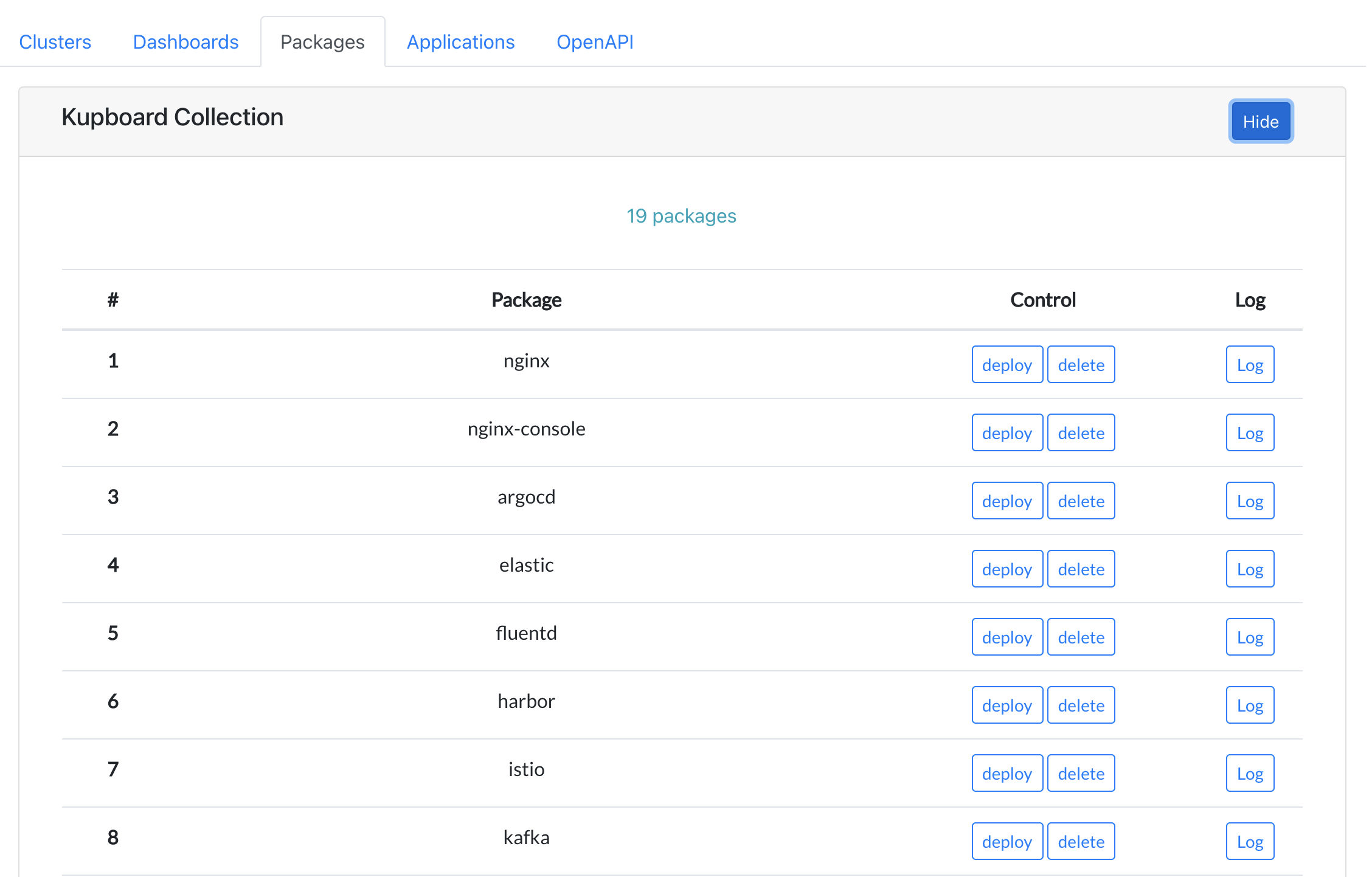
Task: Deploy the argocd package
Action: point(1007,501)
